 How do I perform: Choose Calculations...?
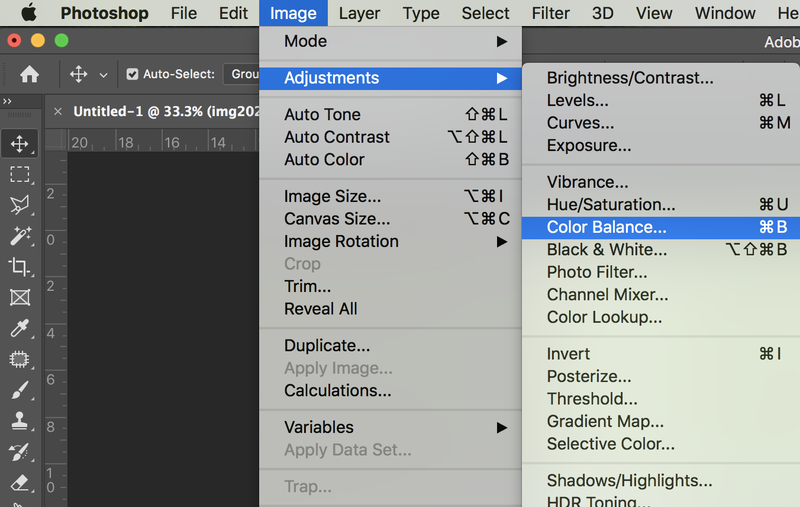point(390,390)
